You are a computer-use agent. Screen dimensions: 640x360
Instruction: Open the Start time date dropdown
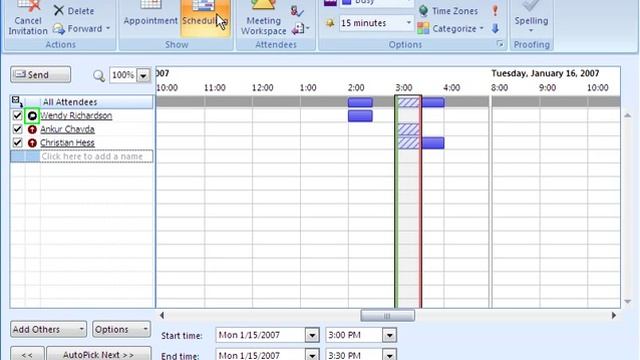[312, 335]
